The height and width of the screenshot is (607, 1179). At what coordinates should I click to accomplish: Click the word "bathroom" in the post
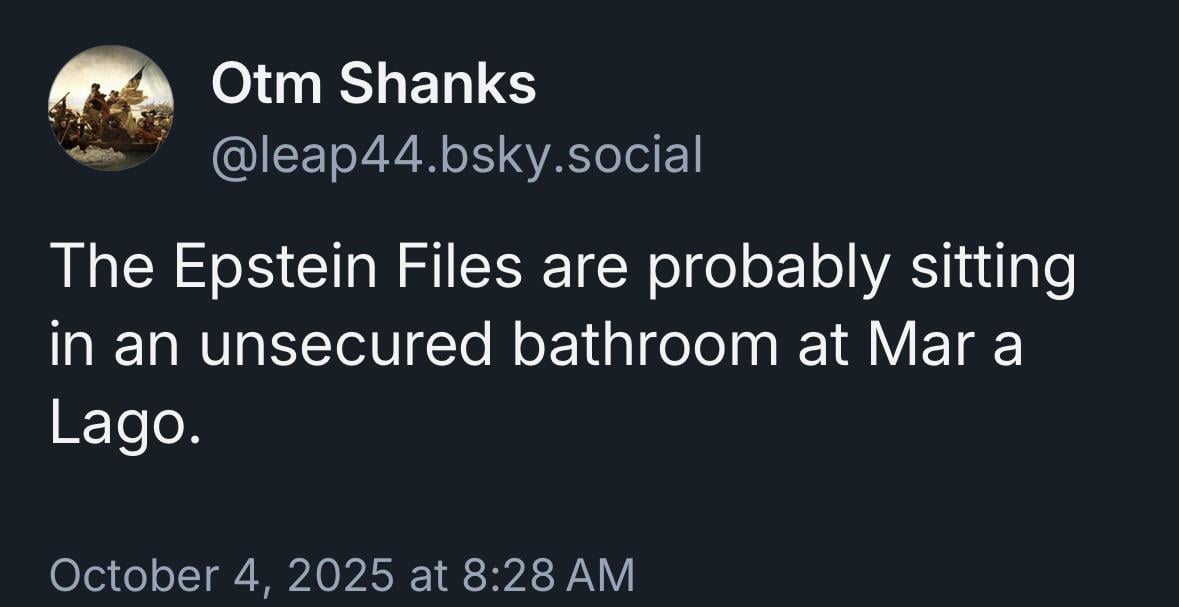[647, 346]
